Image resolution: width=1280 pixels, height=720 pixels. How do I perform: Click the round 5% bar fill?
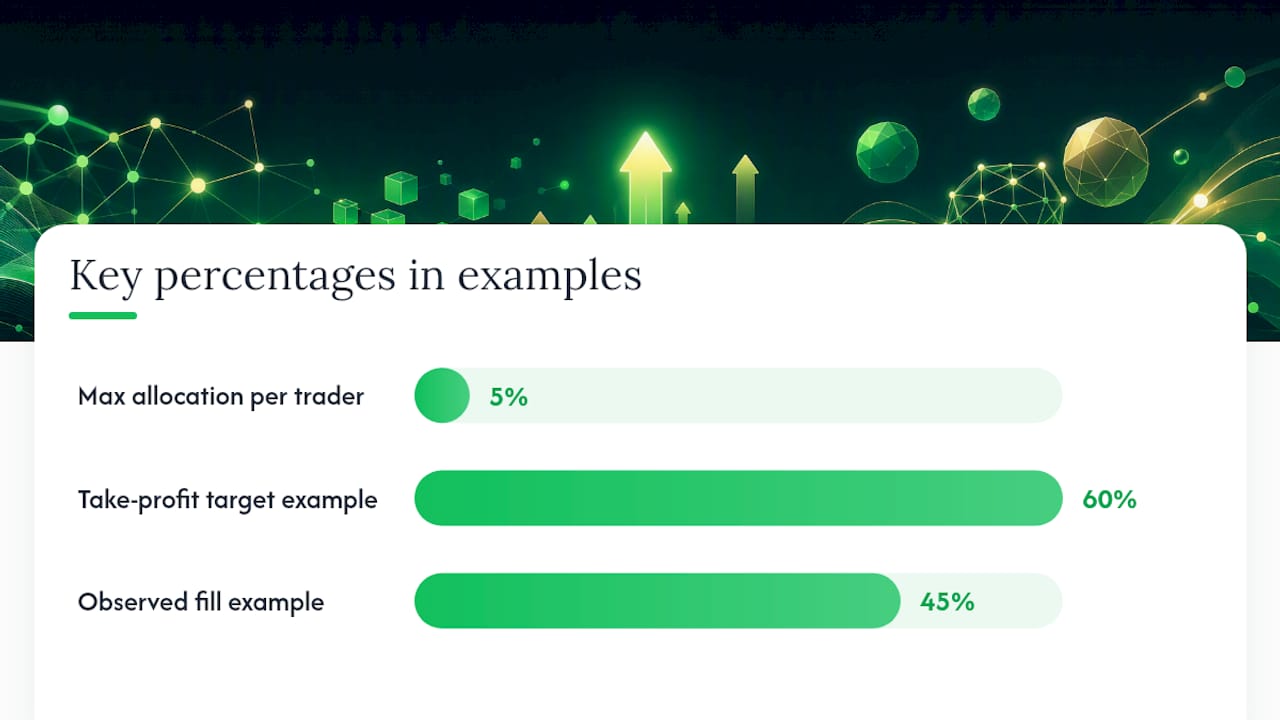(x=442, y=395)
